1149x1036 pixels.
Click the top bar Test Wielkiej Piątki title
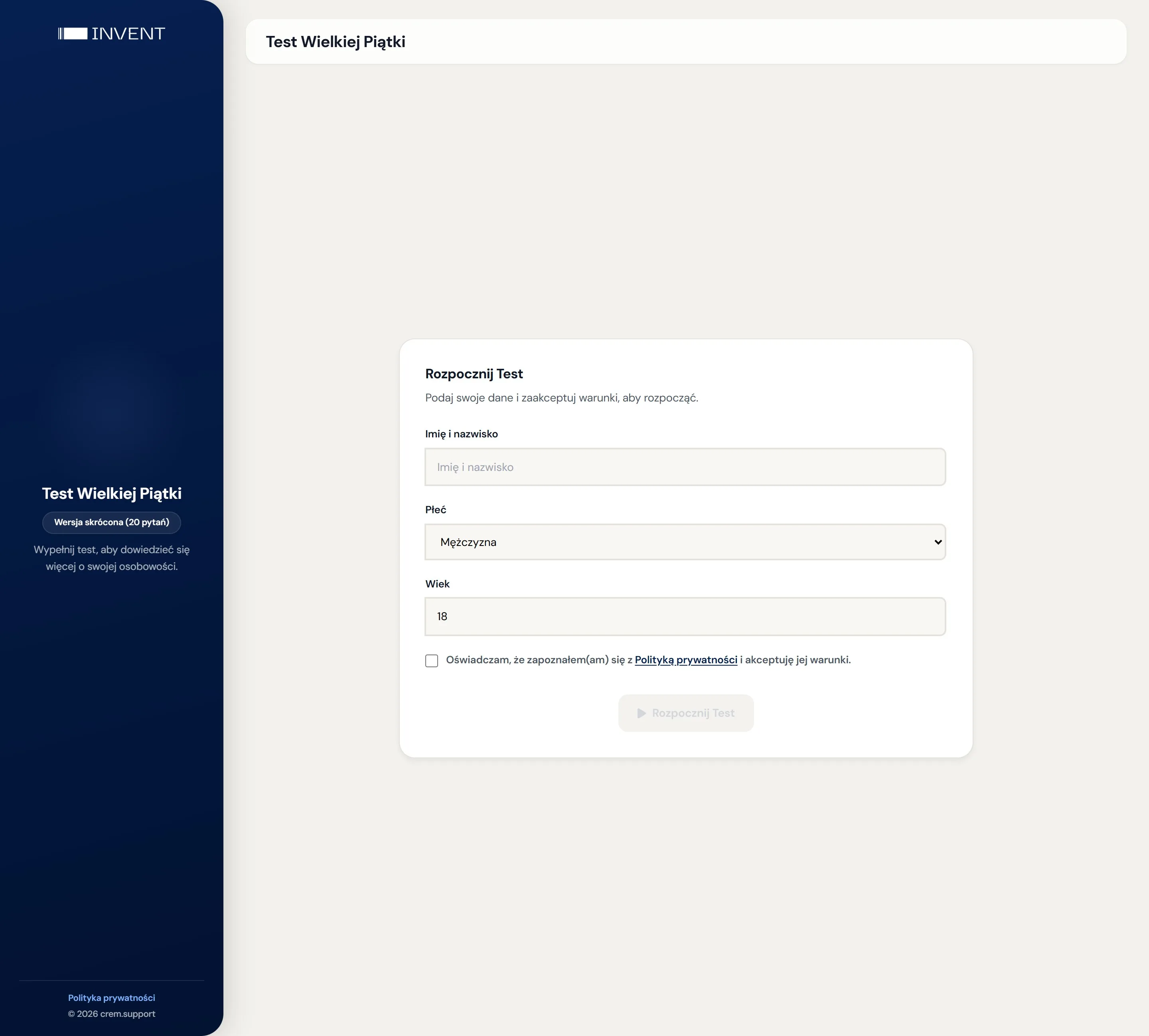[336, 42]
